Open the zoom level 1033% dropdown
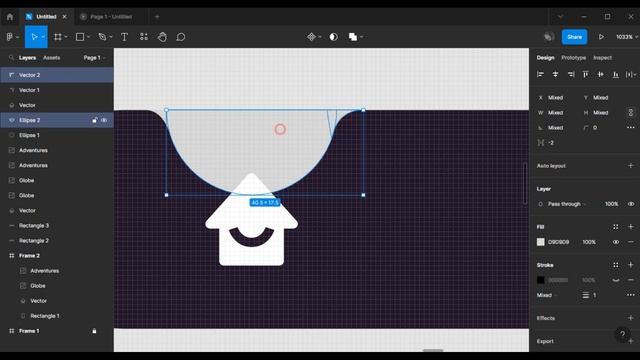The height and width of the screenshot is (360, 640). (x=627, y=37)
